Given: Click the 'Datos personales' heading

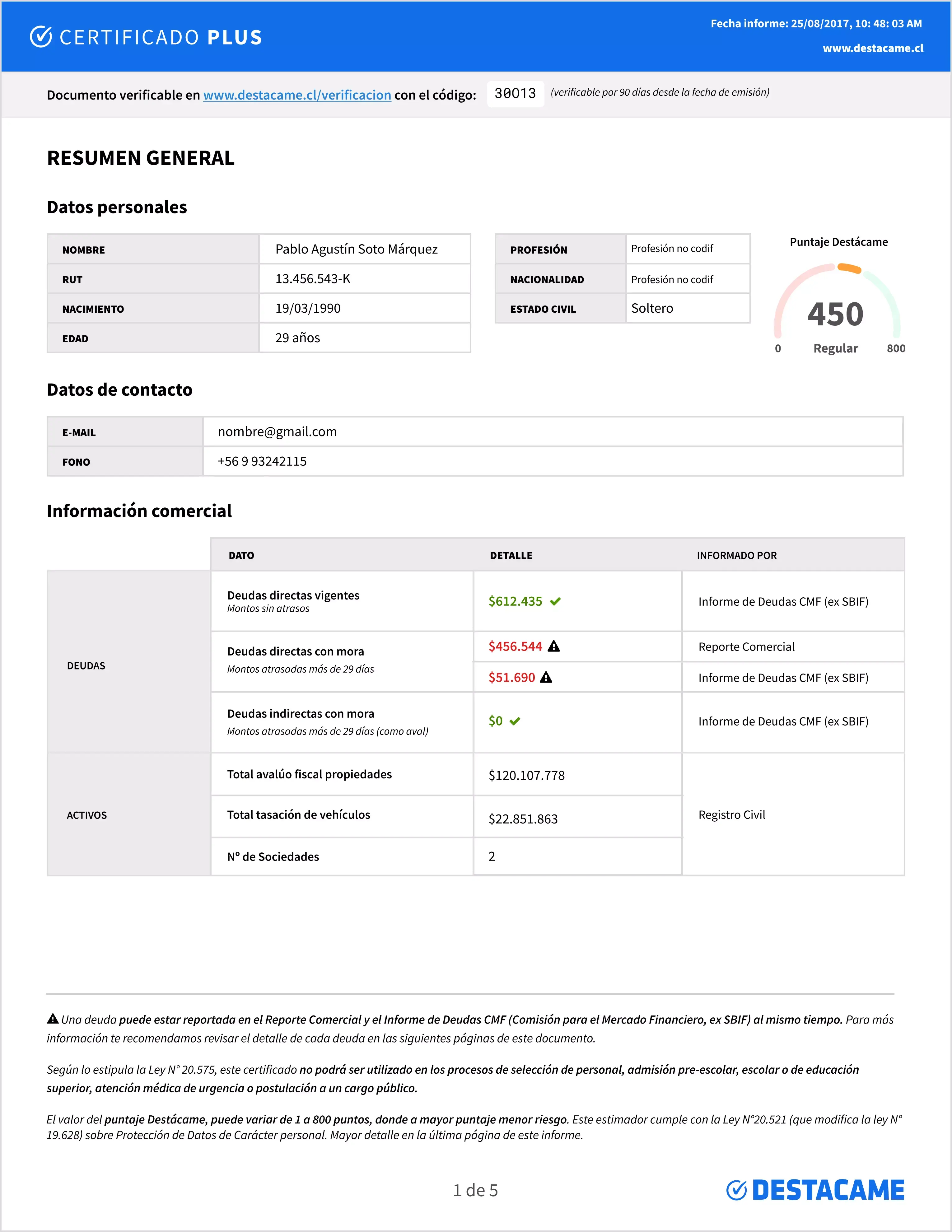Looking at the screenshot, I should click(x=117, y=207).
